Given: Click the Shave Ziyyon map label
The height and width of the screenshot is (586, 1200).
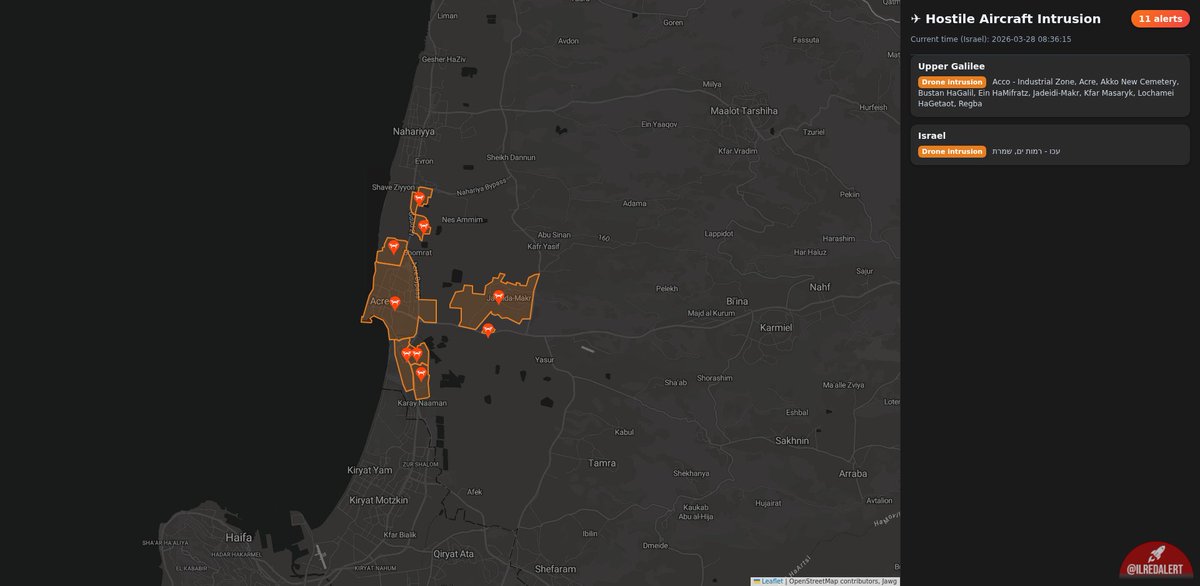Looking at the screenshot, I should coord(392,187).
